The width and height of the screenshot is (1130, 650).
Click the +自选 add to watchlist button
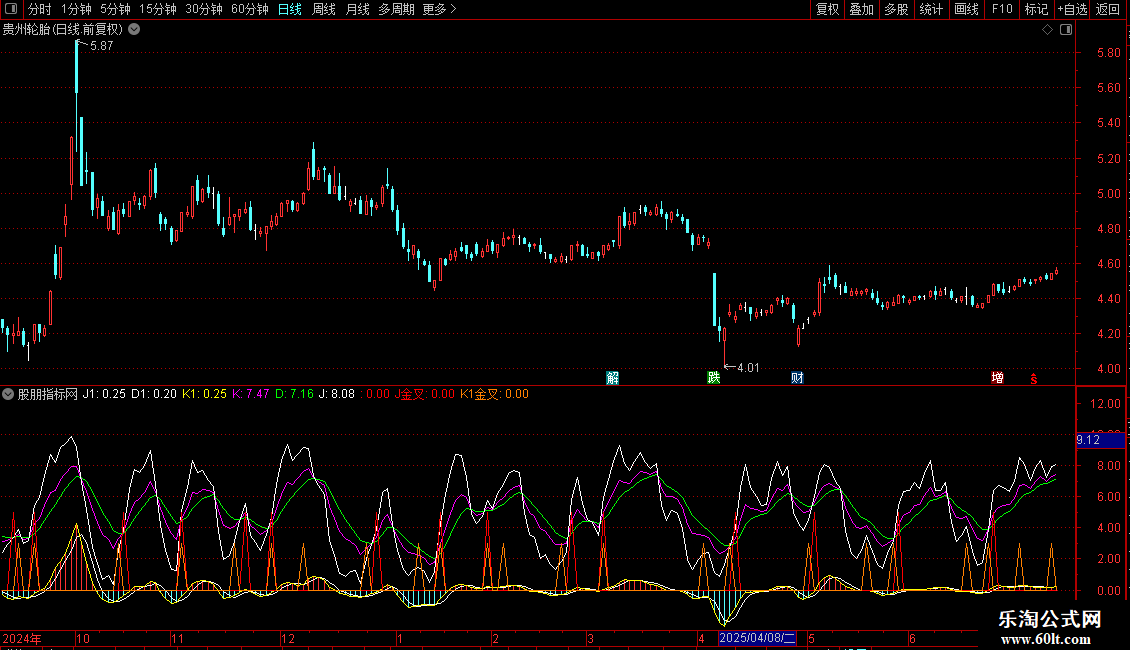(x=1071, y=9)
